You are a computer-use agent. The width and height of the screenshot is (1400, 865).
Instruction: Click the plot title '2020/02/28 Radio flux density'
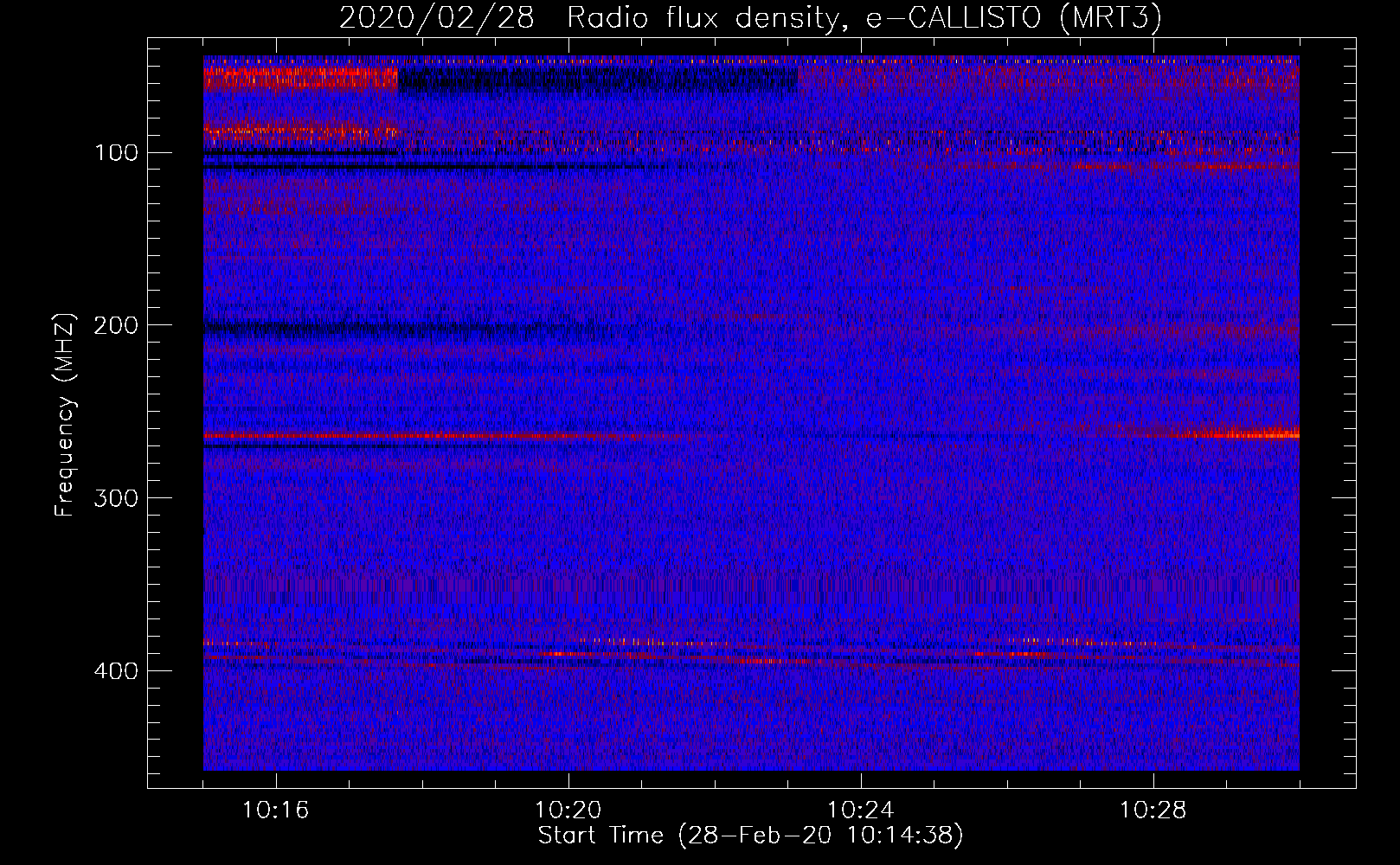750,18
